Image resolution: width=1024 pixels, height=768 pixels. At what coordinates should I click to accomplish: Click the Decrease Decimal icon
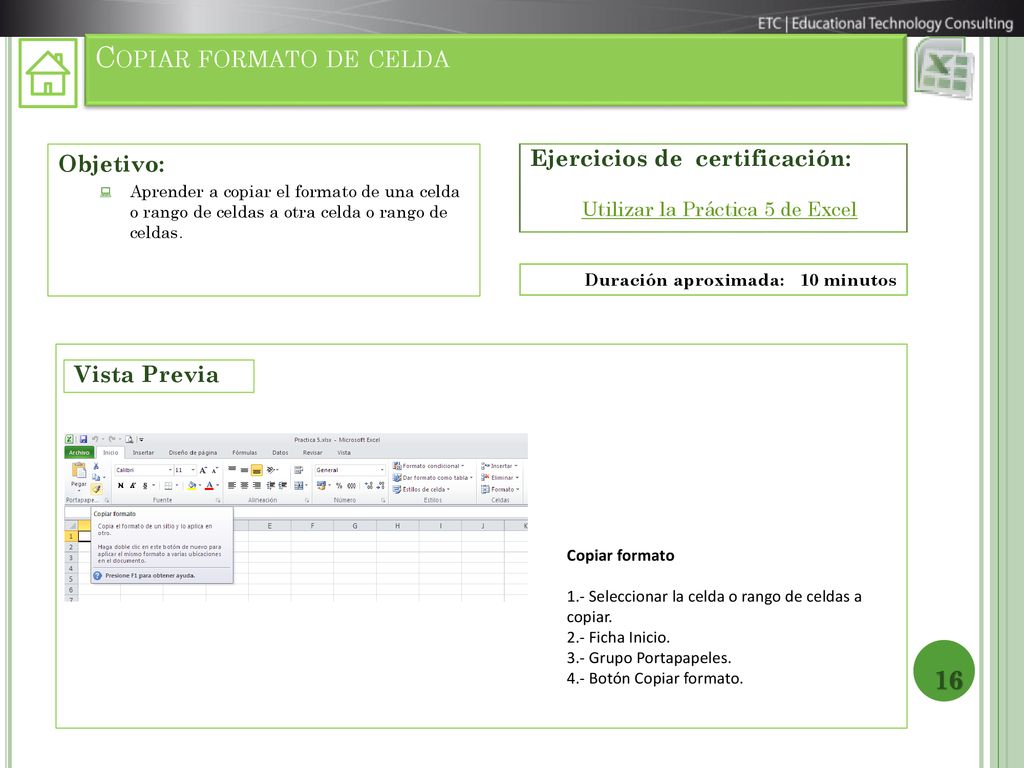[380, 485]
